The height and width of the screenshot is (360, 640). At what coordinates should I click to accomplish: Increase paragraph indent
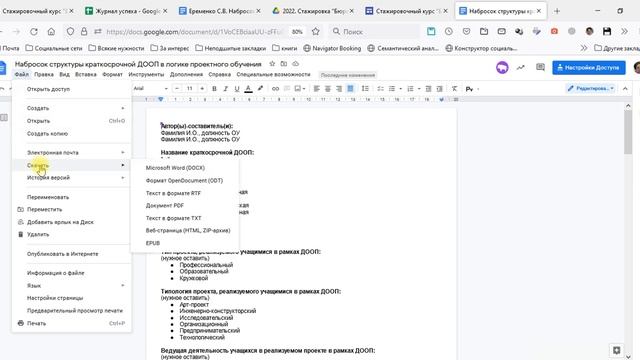pyautogui.click(x=440, y=89)
